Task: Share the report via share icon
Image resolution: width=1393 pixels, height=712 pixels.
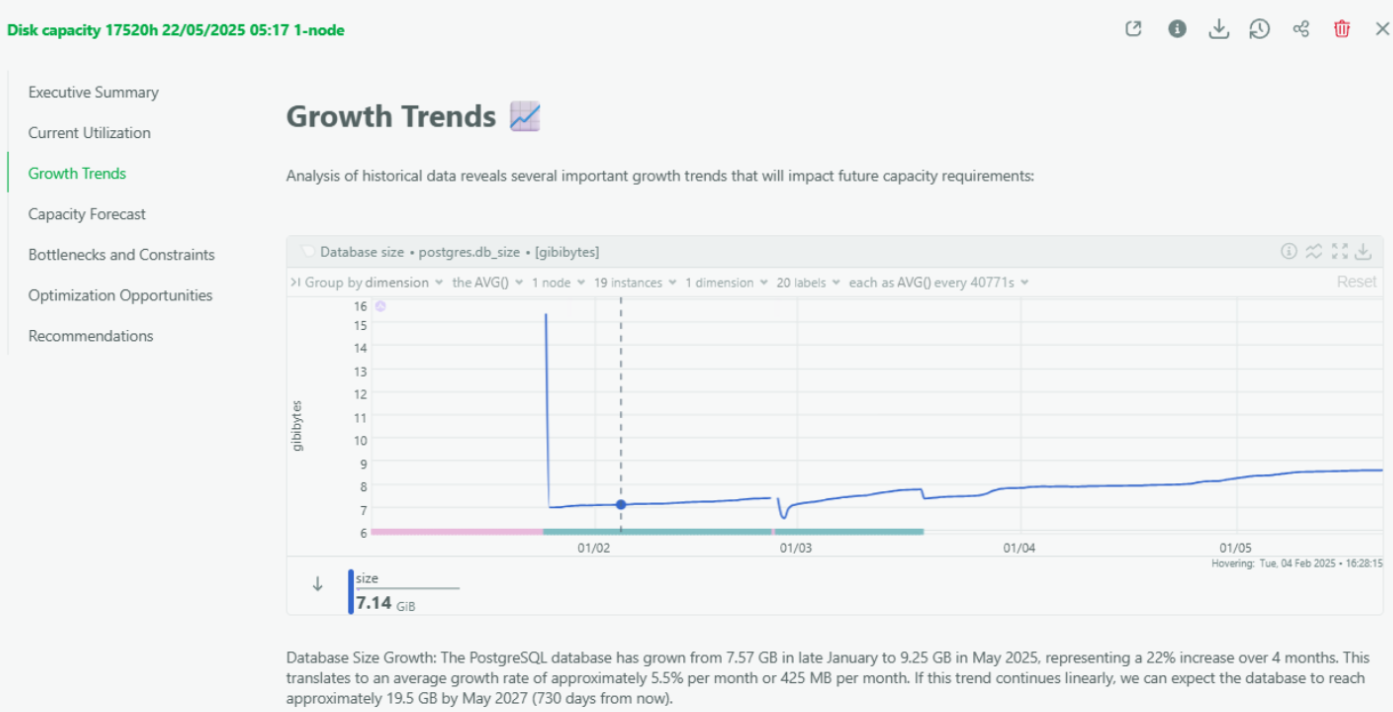Action: (1301, 29)
